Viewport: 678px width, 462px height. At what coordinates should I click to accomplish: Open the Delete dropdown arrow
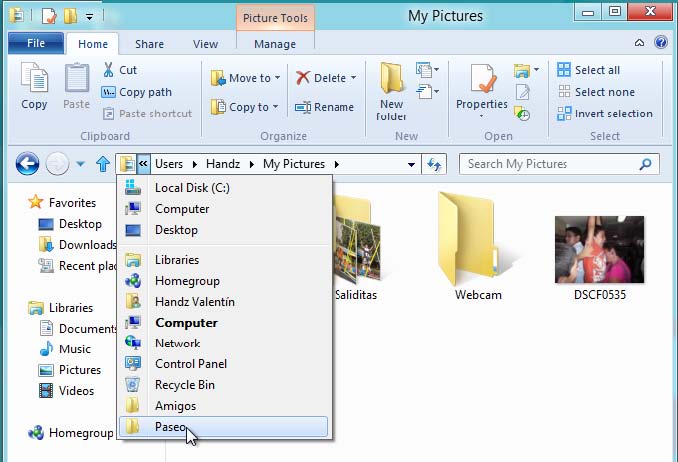click(354, 78)
